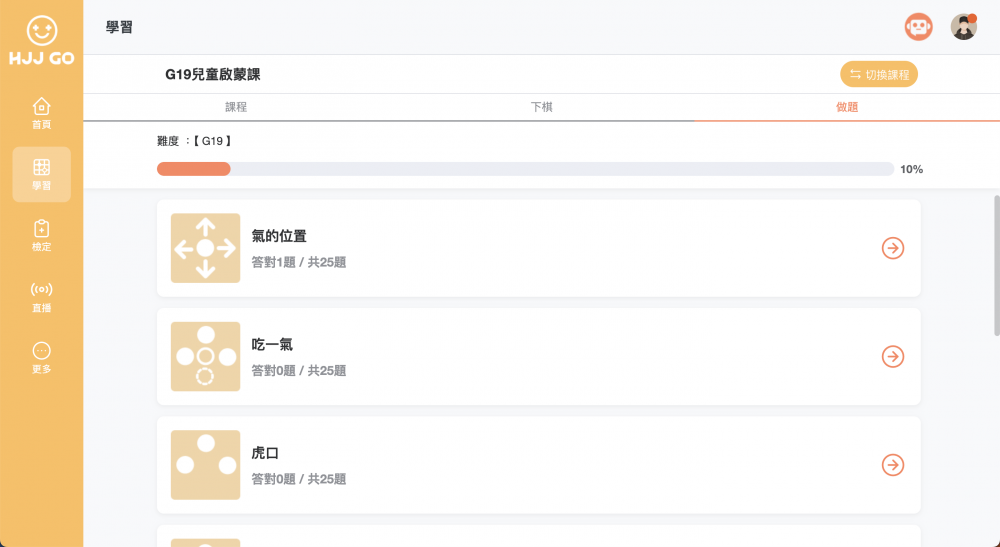Screen dimensions: 1000x547
Task: Open 氣的位置 arrow button
Action: [x=893, y=248]
